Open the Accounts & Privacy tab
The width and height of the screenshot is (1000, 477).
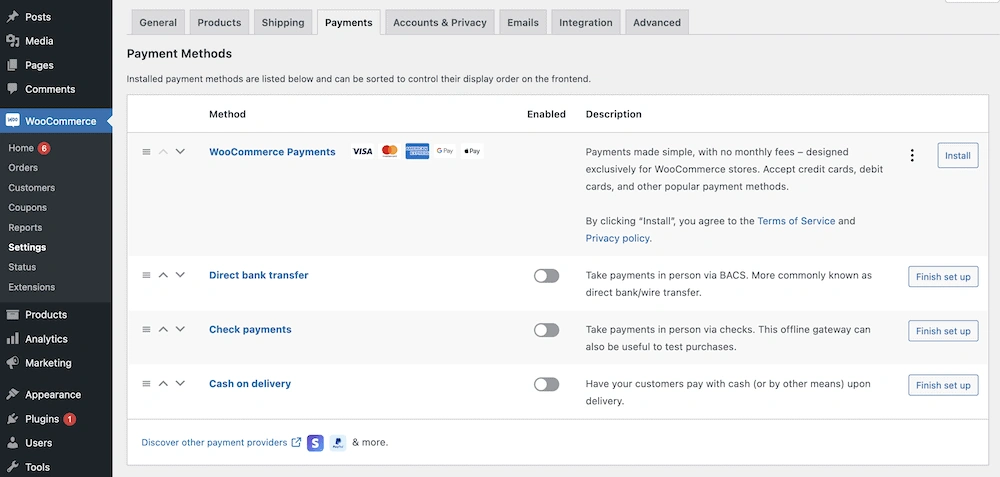click(439, 22)
